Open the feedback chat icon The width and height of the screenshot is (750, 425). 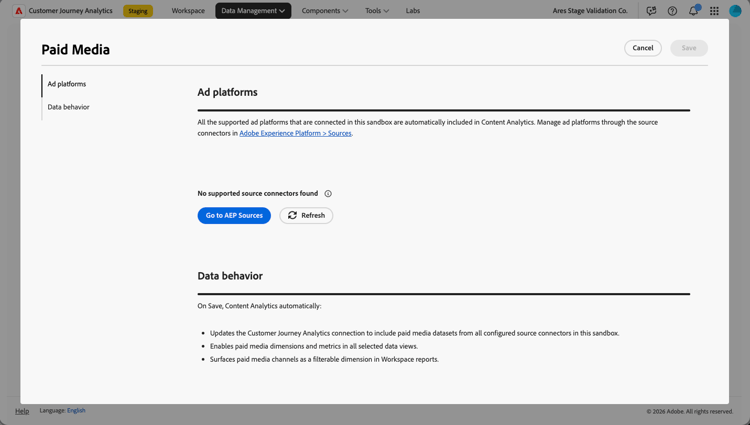pos(651,11)
